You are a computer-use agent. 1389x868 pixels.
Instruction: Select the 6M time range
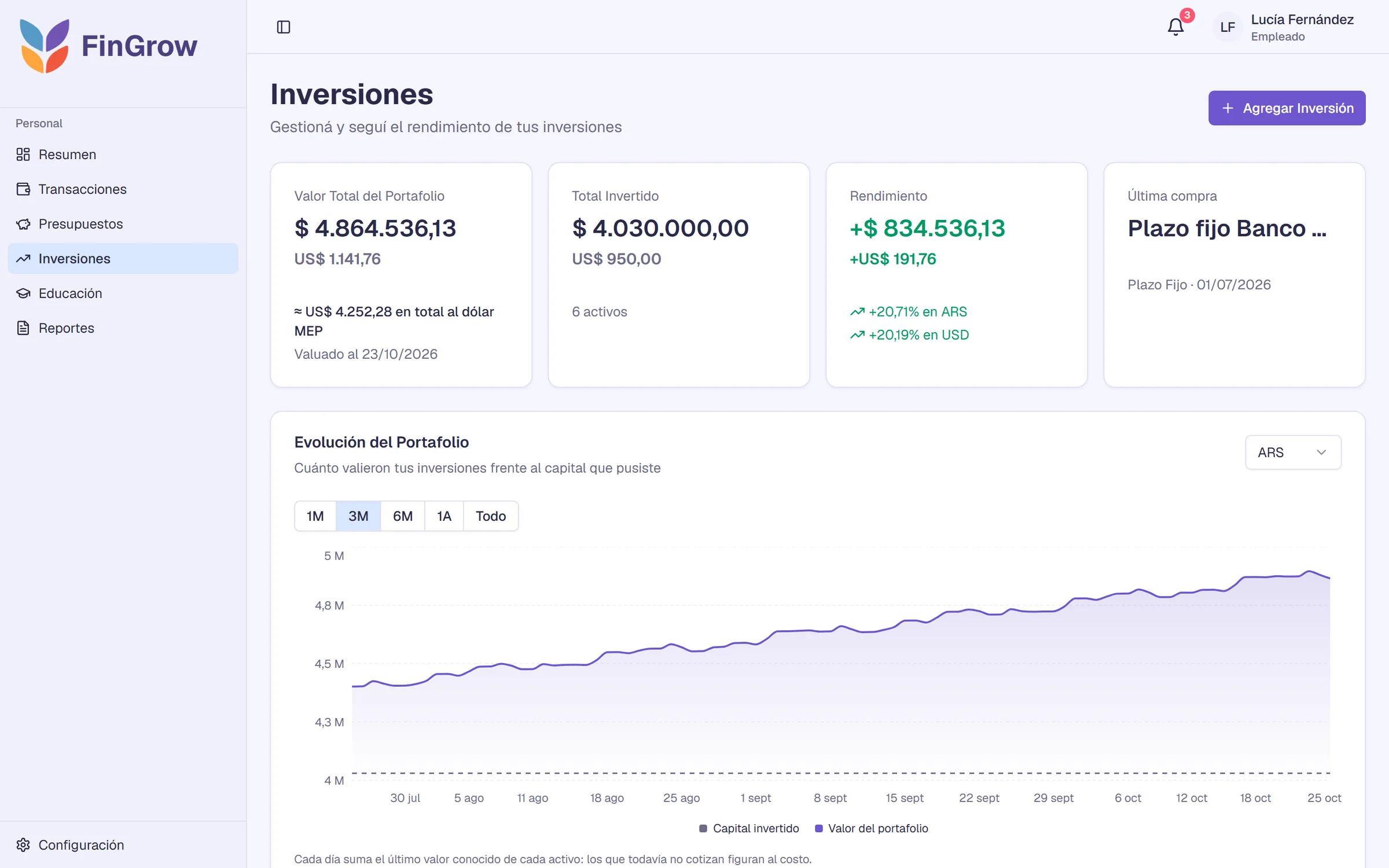coord(403,516)
